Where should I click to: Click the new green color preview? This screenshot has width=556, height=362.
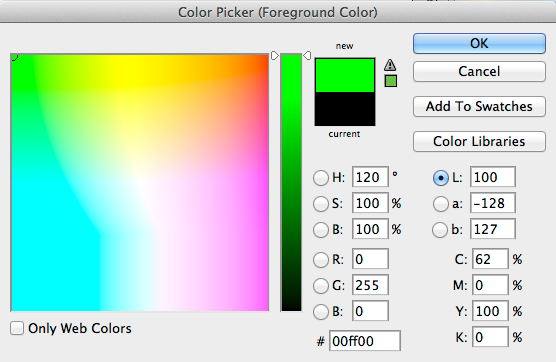345,75
